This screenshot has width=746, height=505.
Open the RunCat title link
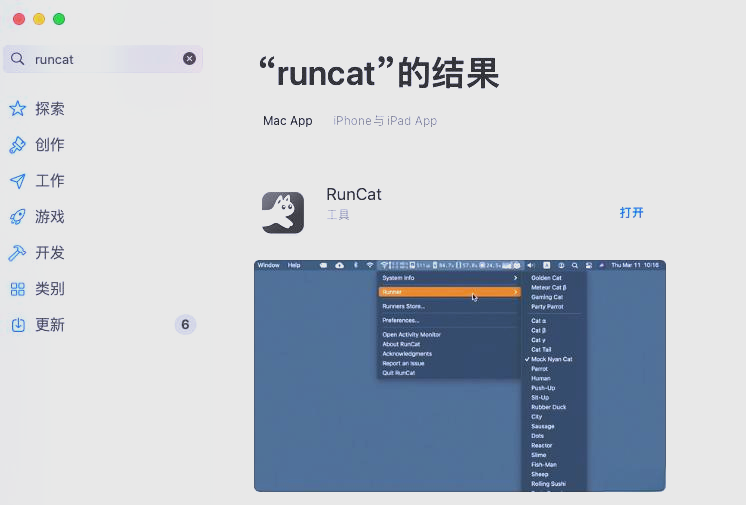pyautogui.click(x=354, y=194)
